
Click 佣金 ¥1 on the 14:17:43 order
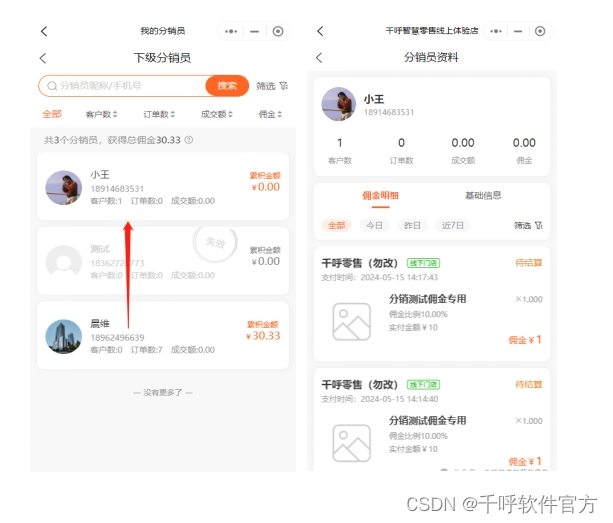click(525, 340)
